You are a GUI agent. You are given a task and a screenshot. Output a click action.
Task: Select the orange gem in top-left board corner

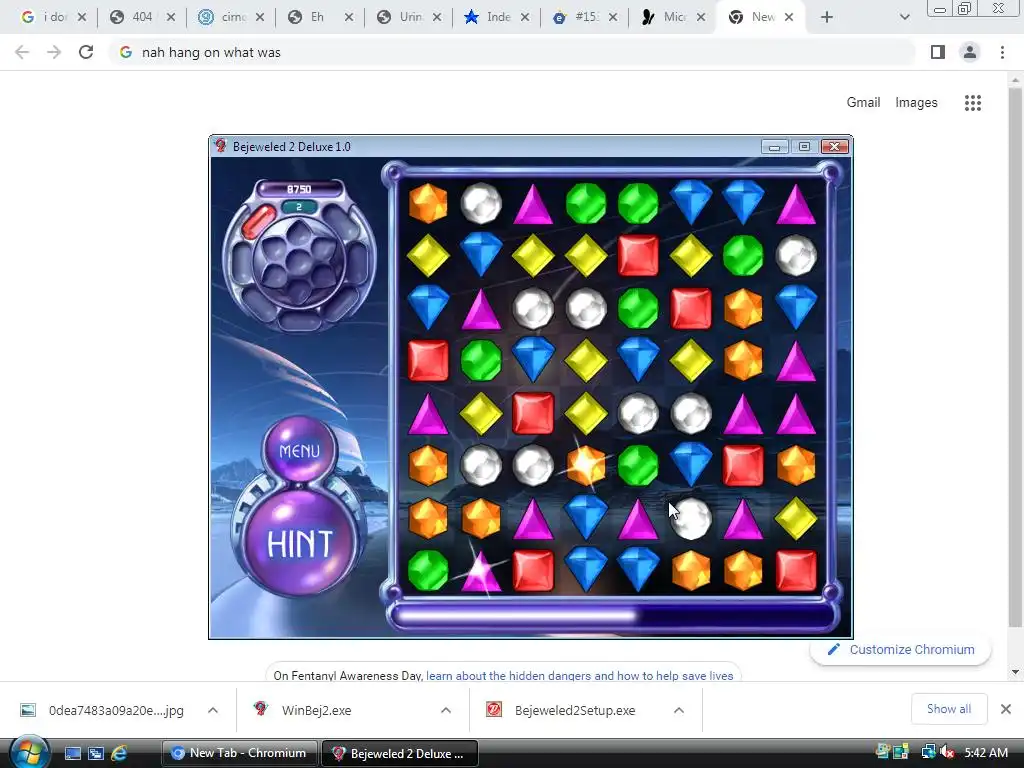[428, 203]
